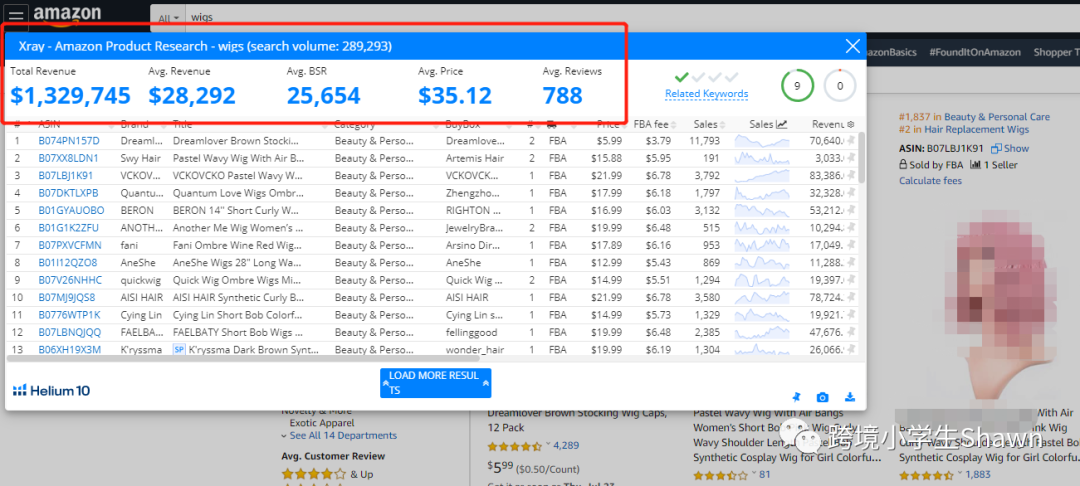The image size is (1080, 486).
Task: Sort by the FBA fee column
Action: (654, 125)
